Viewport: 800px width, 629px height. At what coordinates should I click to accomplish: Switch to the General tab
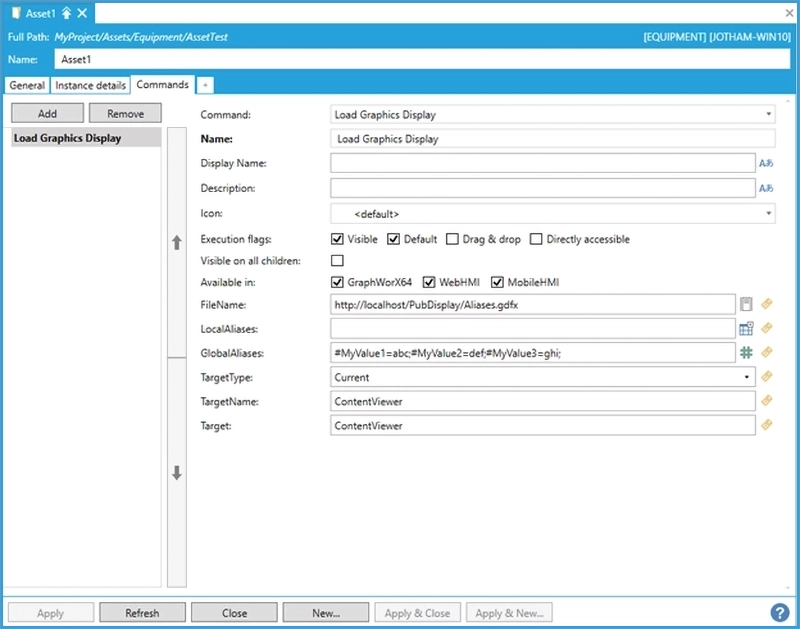click(27, 86)
